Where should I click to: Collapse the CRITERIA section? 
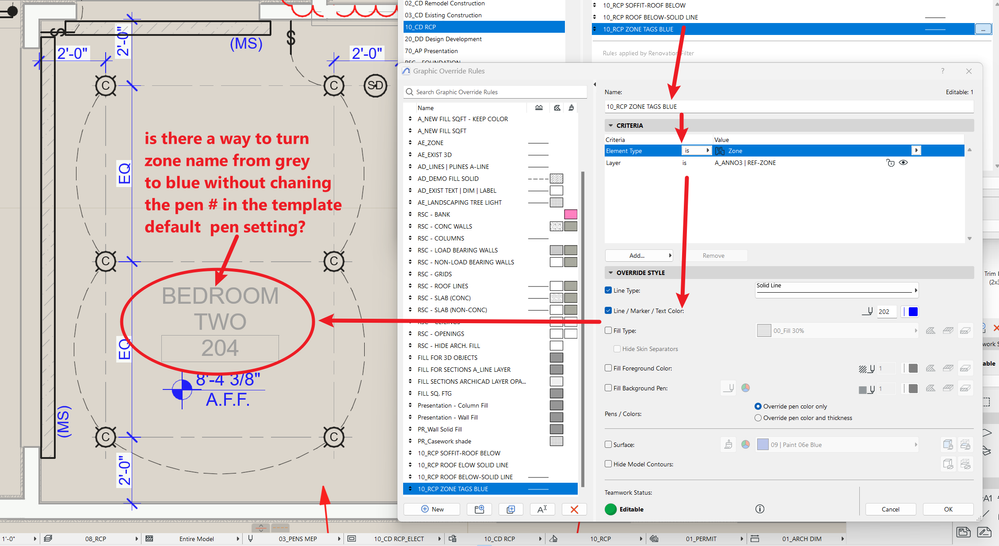pyautogui.click(x=610, y=126)
